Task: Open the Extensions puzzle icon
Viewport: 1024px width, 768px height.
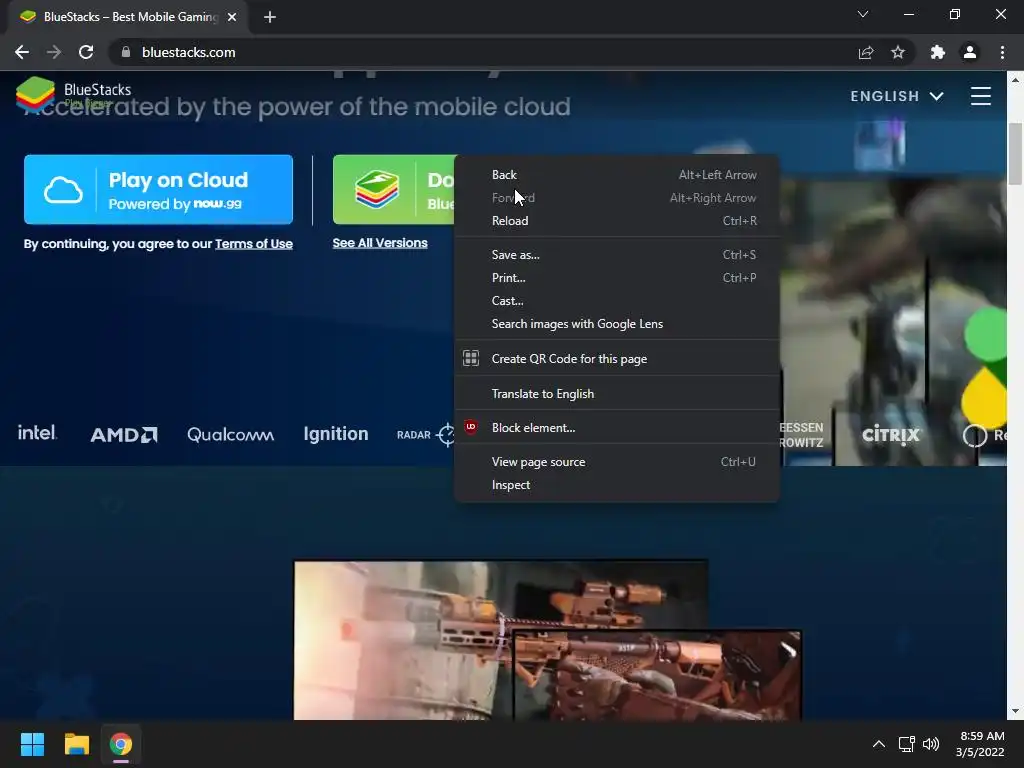Action: 938,52
